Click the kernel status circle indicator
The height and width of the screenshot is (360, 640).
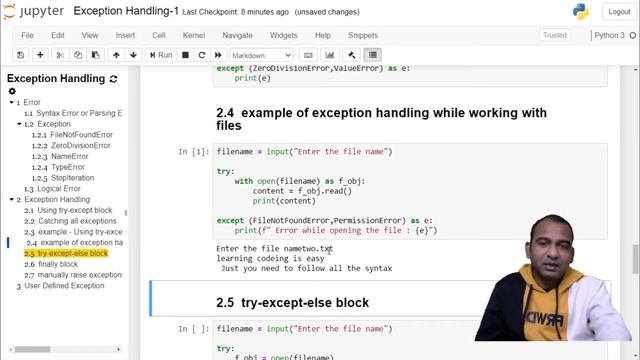(x=633, y=36)
